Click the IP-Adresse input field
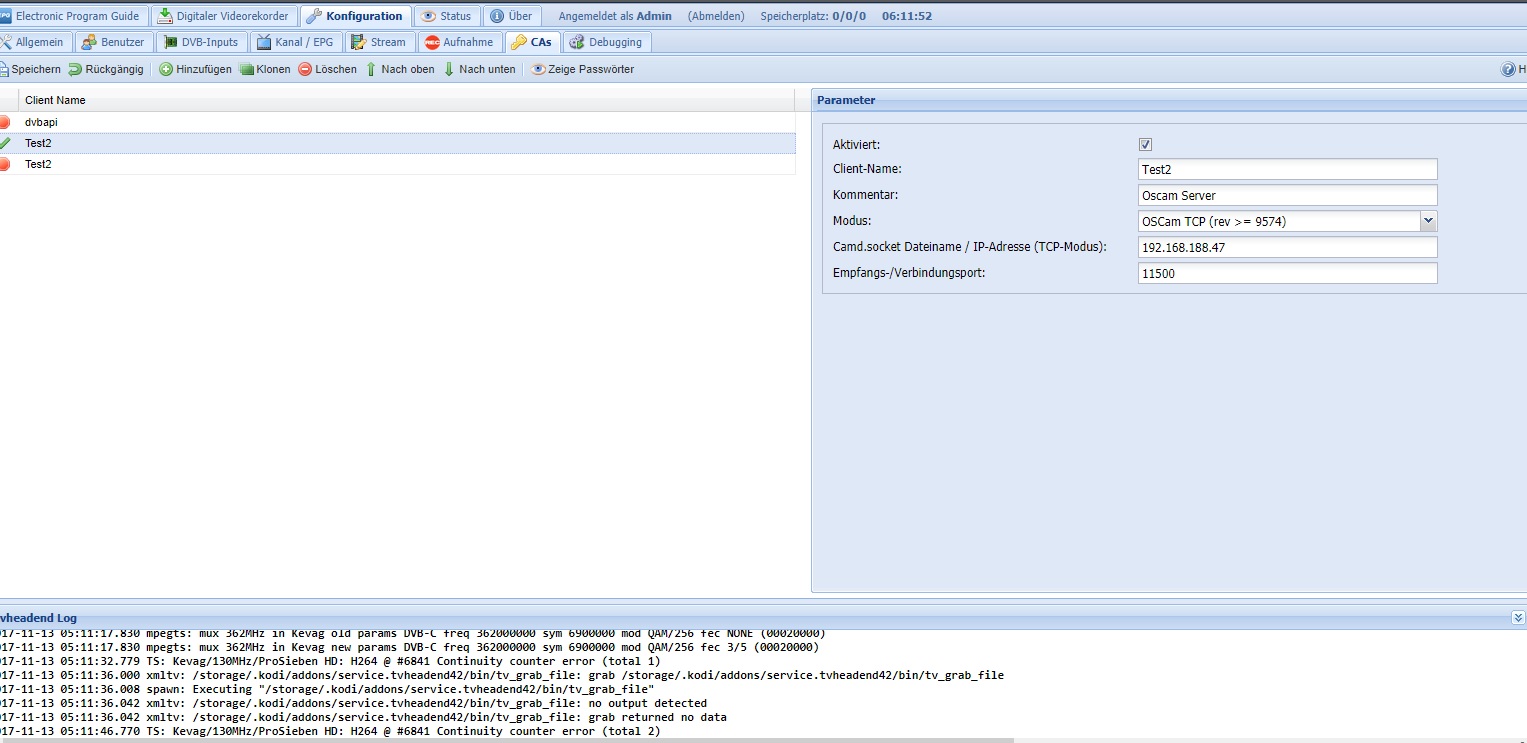The height and width of the screenshot is (743, 1527). click(x=1287, y=247)
